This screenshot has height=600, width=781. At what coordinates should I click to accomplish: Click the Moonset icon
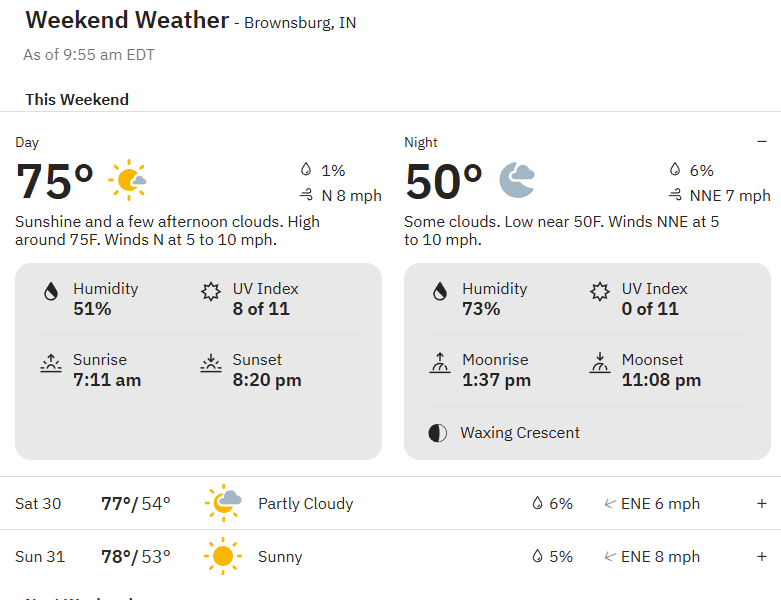600,363
